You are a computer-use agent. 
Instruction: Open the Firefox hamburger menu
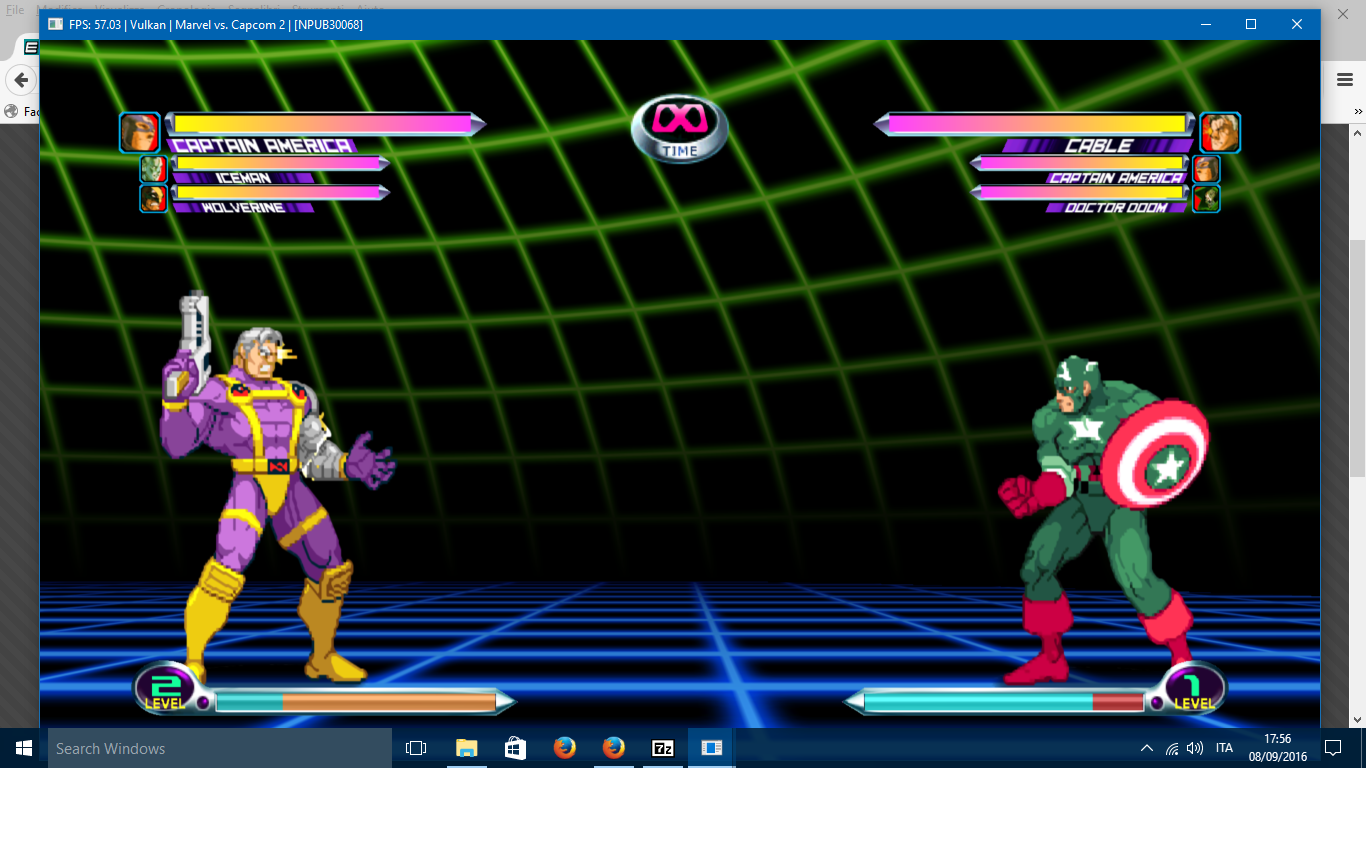(x=1345, y=80)
